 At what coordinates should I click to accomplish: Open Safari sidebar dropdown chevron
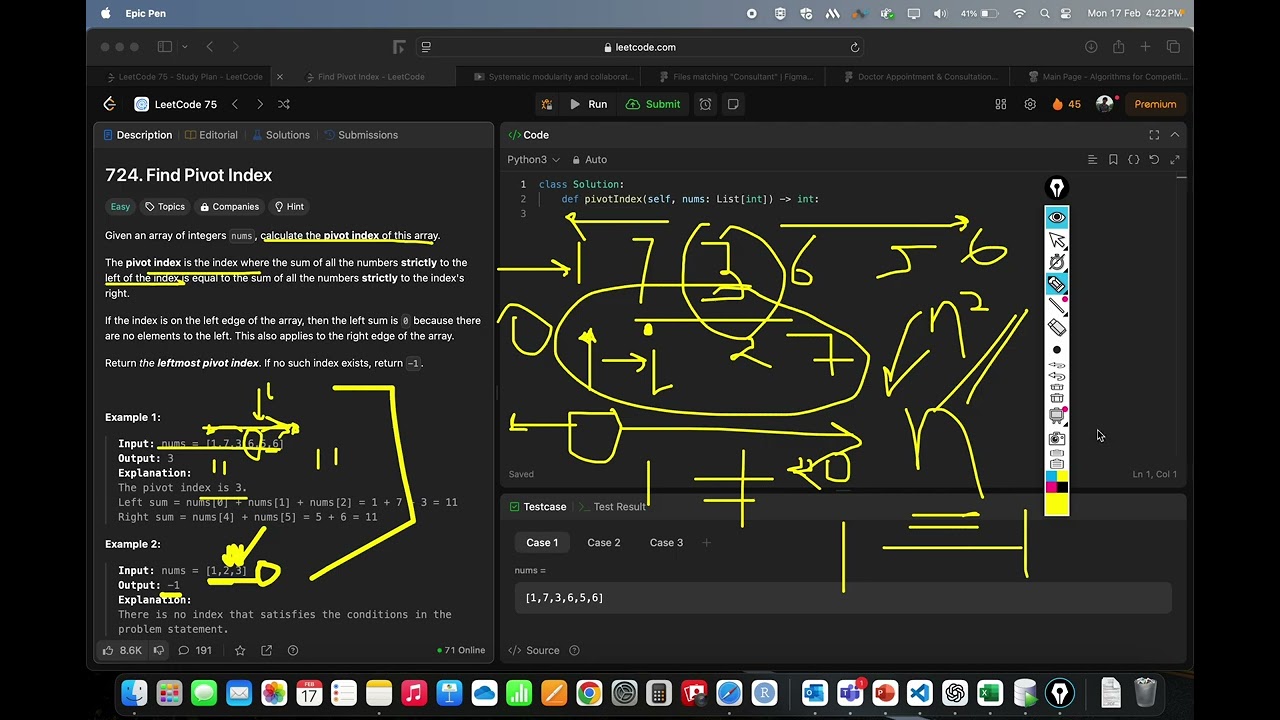[x=184, y=47]
